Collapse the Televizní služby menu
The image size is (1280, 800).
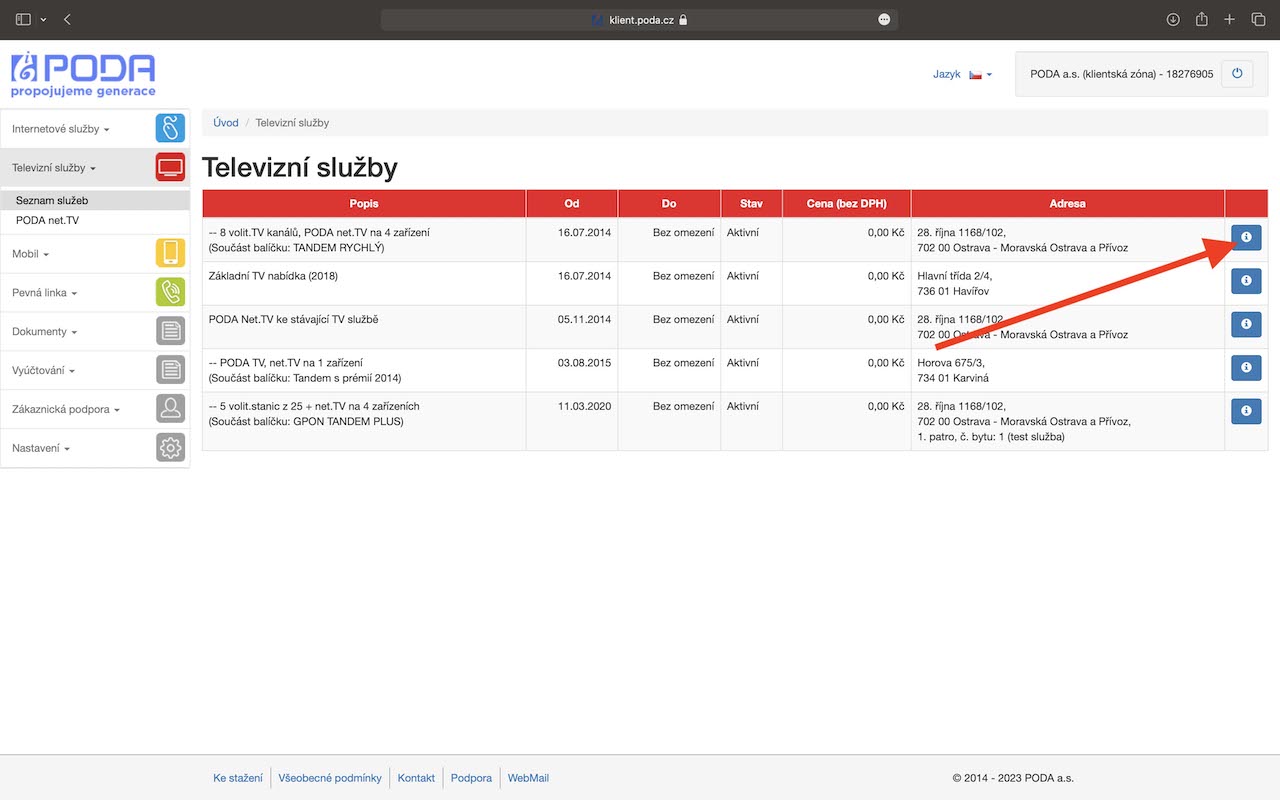click(54, 168)
